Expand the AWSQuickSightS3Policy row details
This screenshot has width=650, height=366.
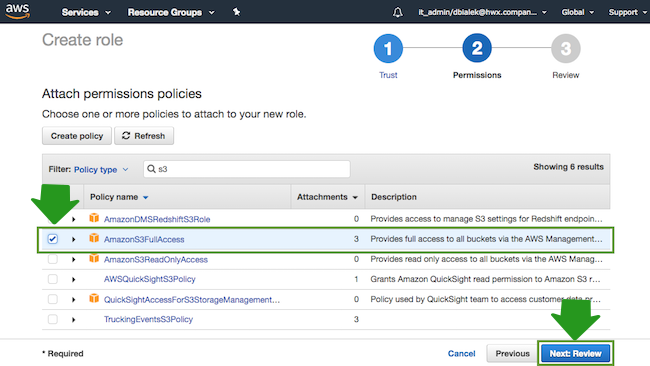tap(73, 279)
